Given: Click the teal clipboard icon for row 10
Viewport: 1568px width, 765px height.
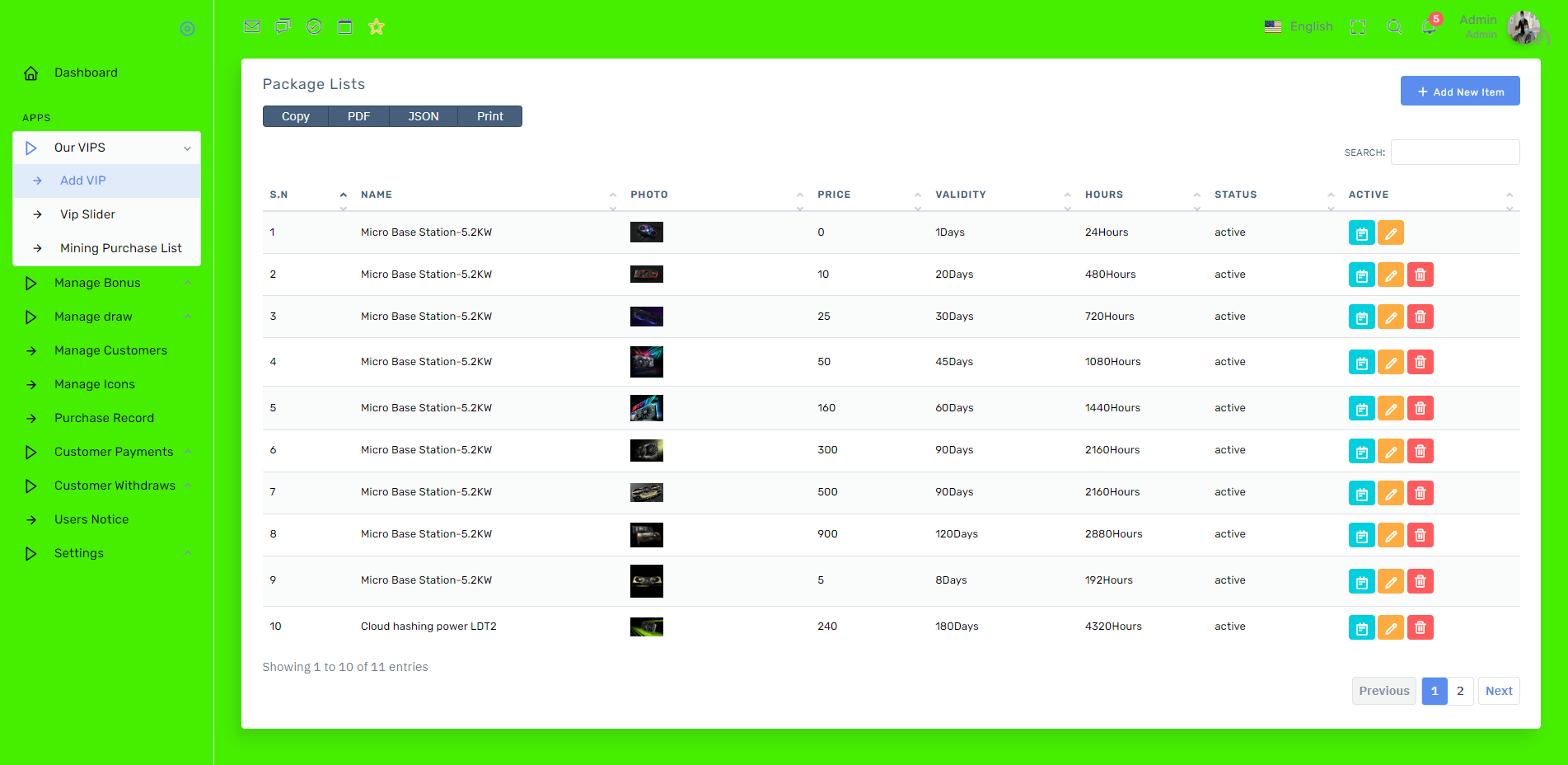Looking at the screenshot, I should coord(1361,628).
